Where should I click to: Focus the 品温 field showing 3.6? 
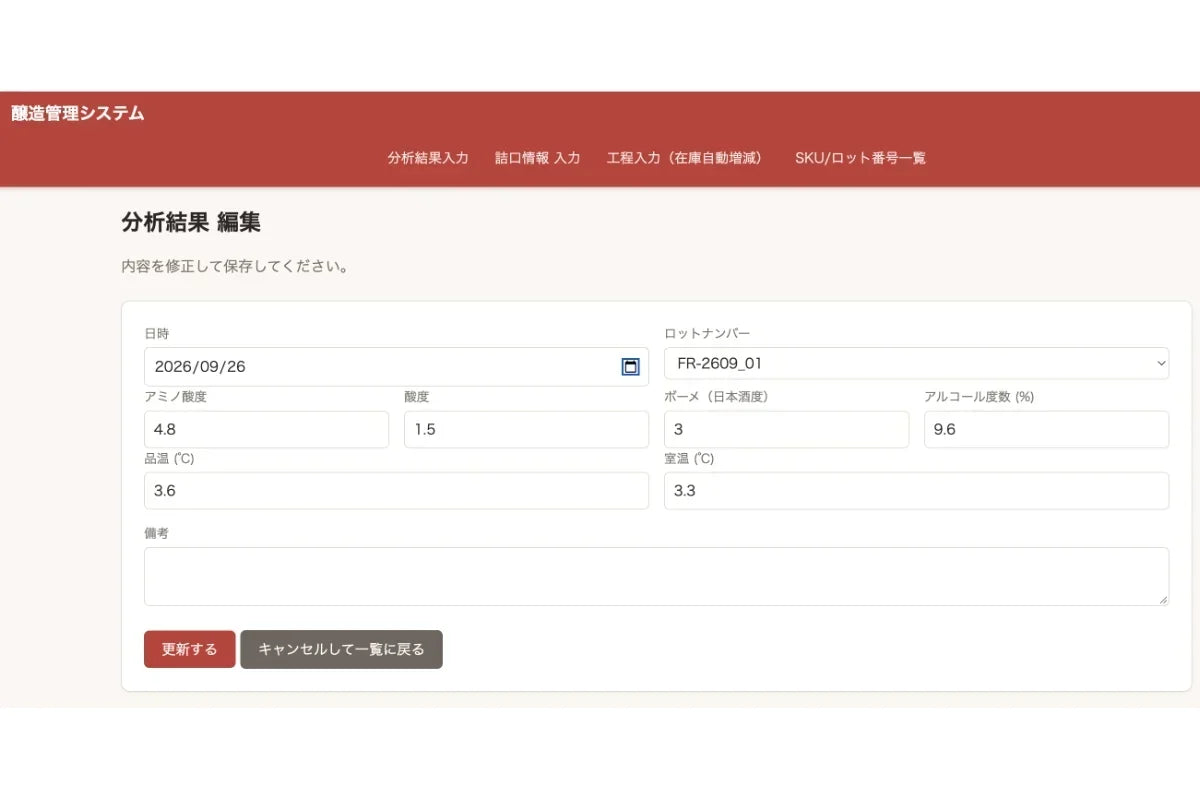coord(396,491)
